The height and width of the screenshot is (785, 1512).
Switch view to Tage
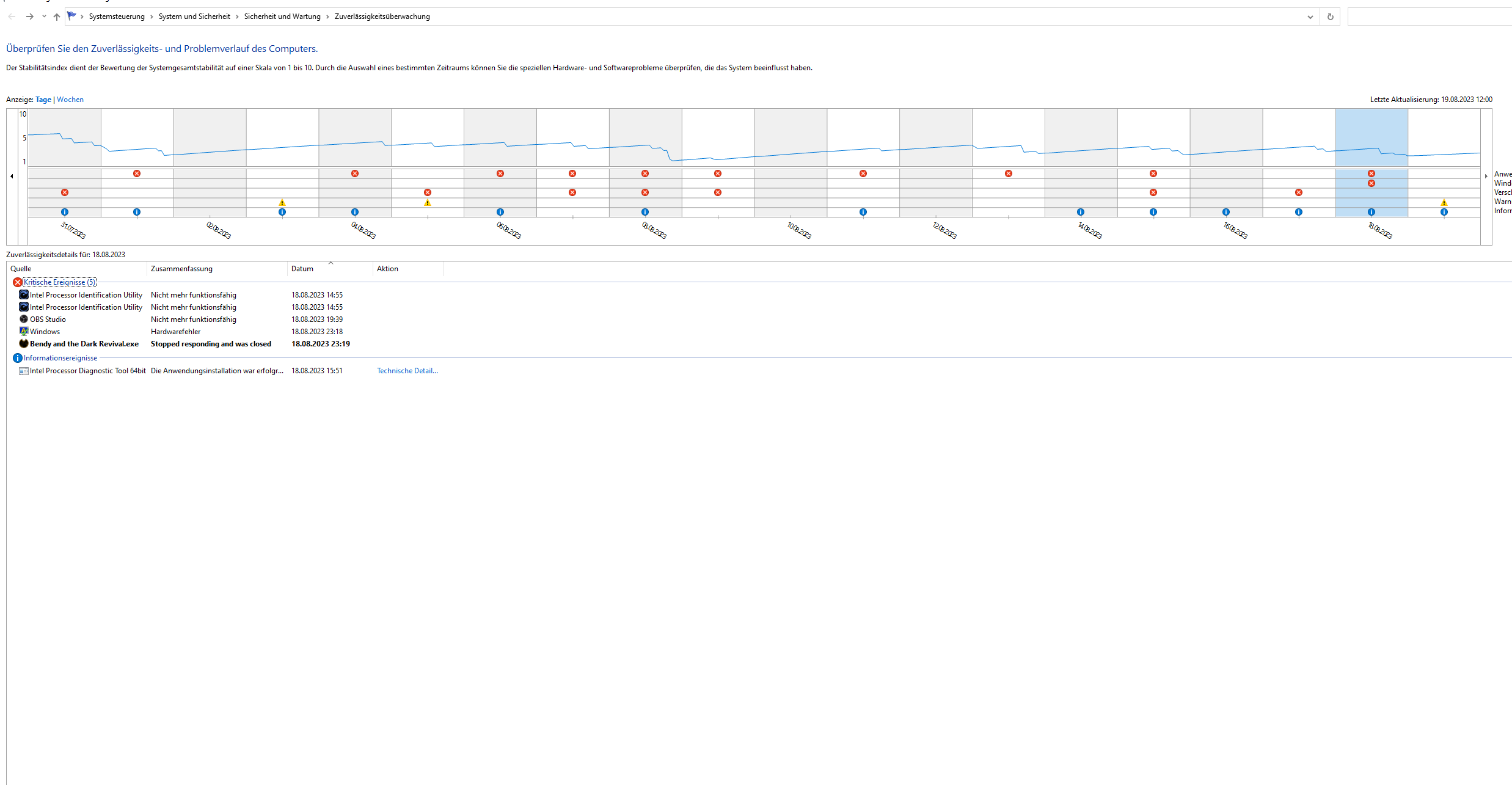pos(43,100)
